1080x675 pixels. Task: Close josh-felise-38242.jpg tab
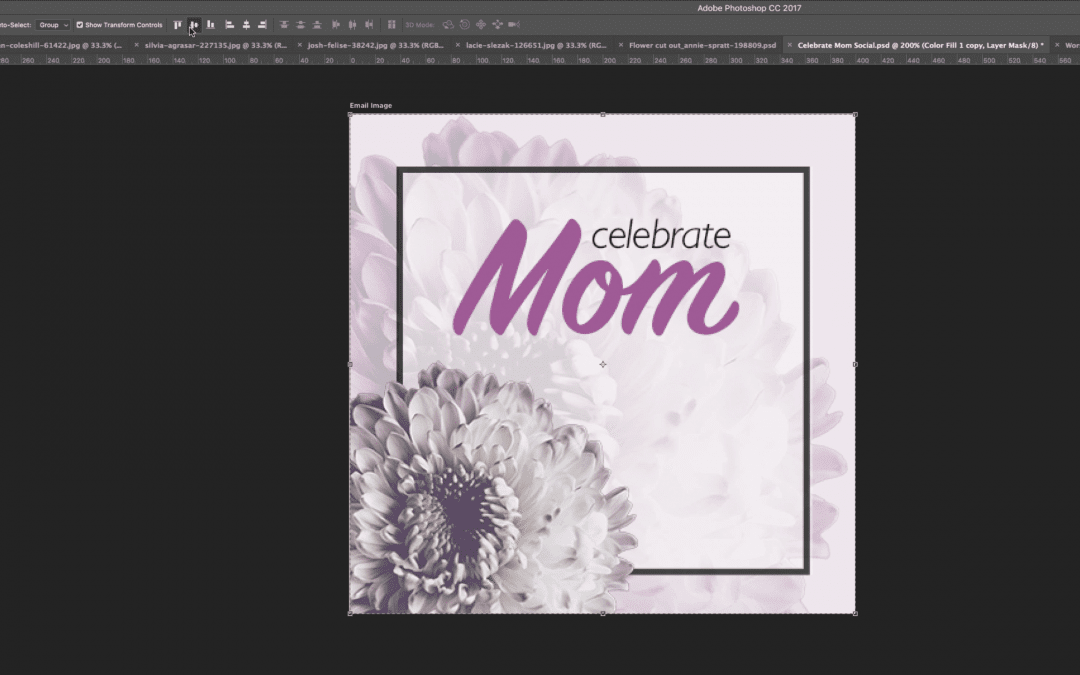[300, 45]
